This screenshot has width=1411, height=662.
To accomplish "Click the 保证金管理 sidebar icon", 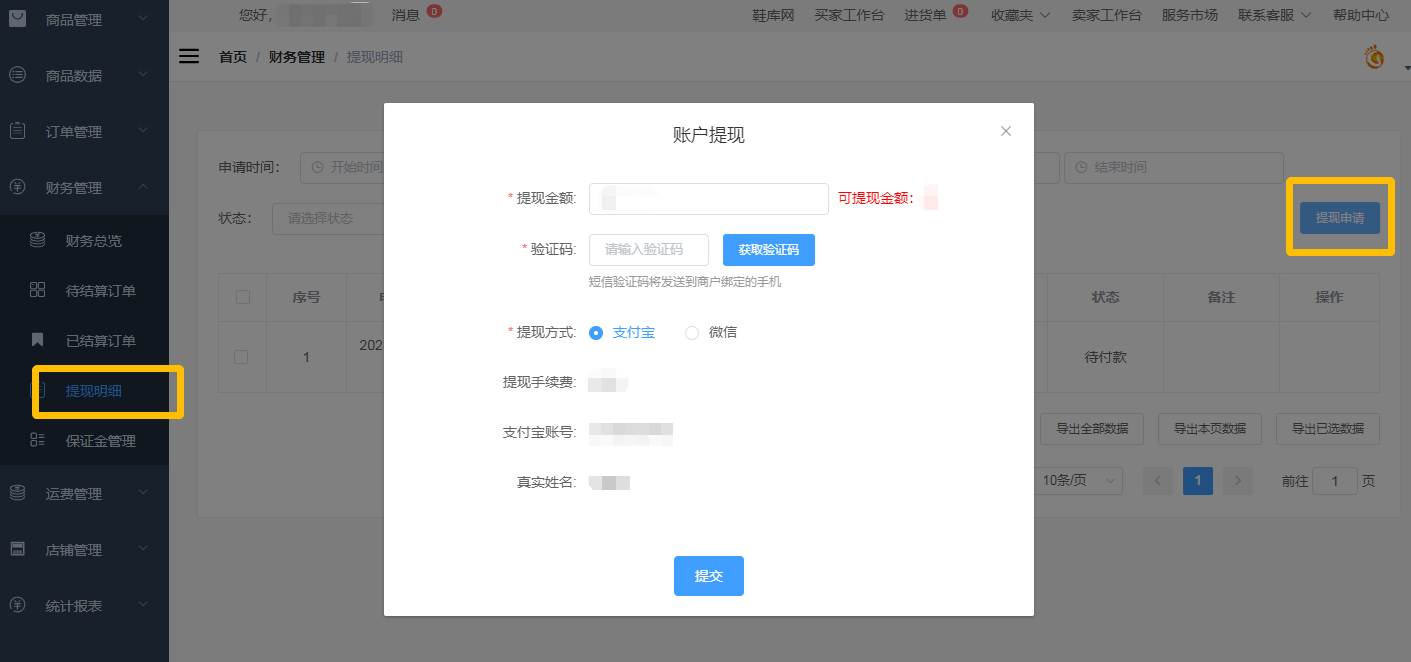I will [38, 440].
